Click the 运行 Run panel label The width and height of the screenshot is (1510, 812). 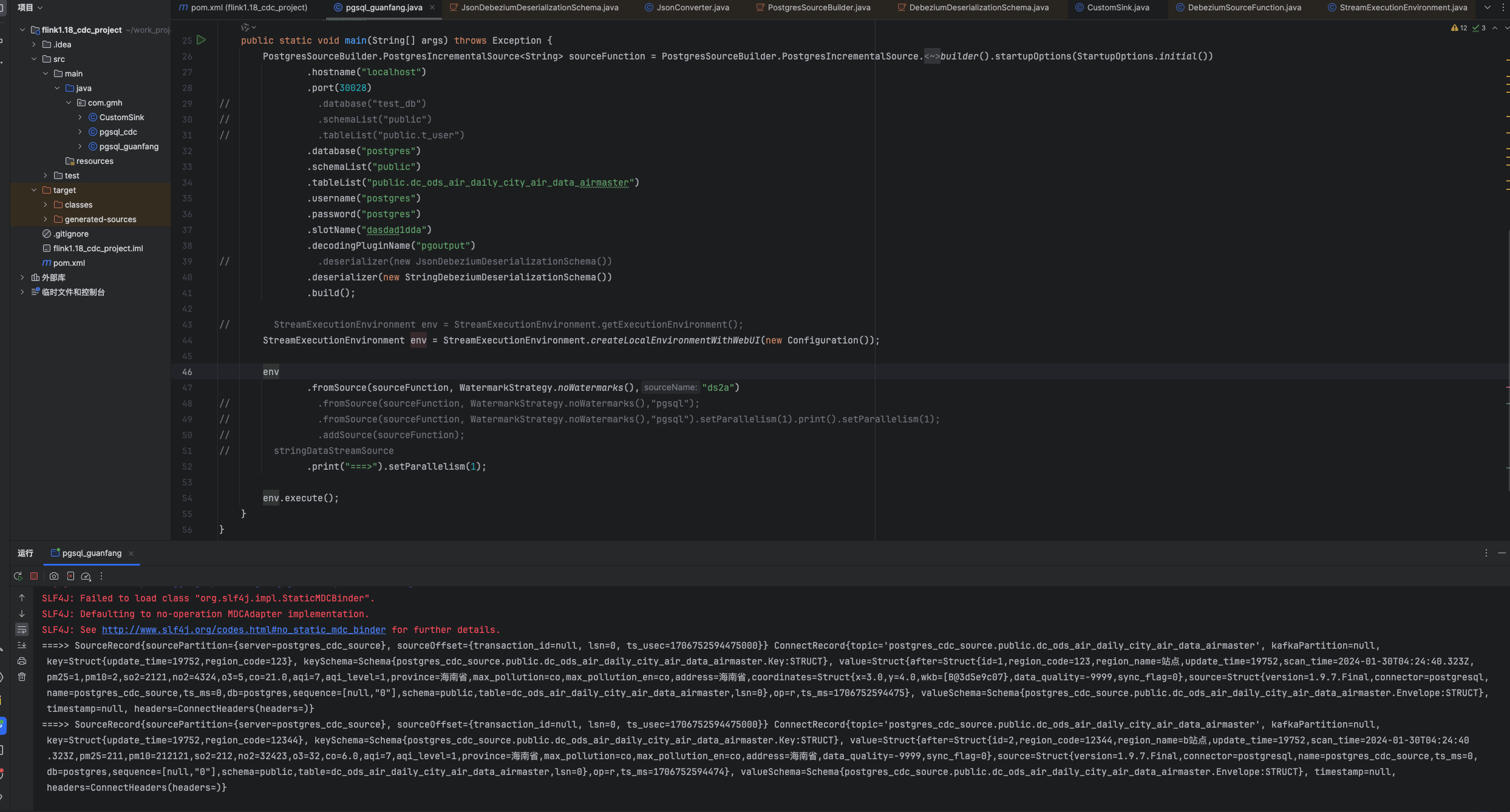[26, 553]
